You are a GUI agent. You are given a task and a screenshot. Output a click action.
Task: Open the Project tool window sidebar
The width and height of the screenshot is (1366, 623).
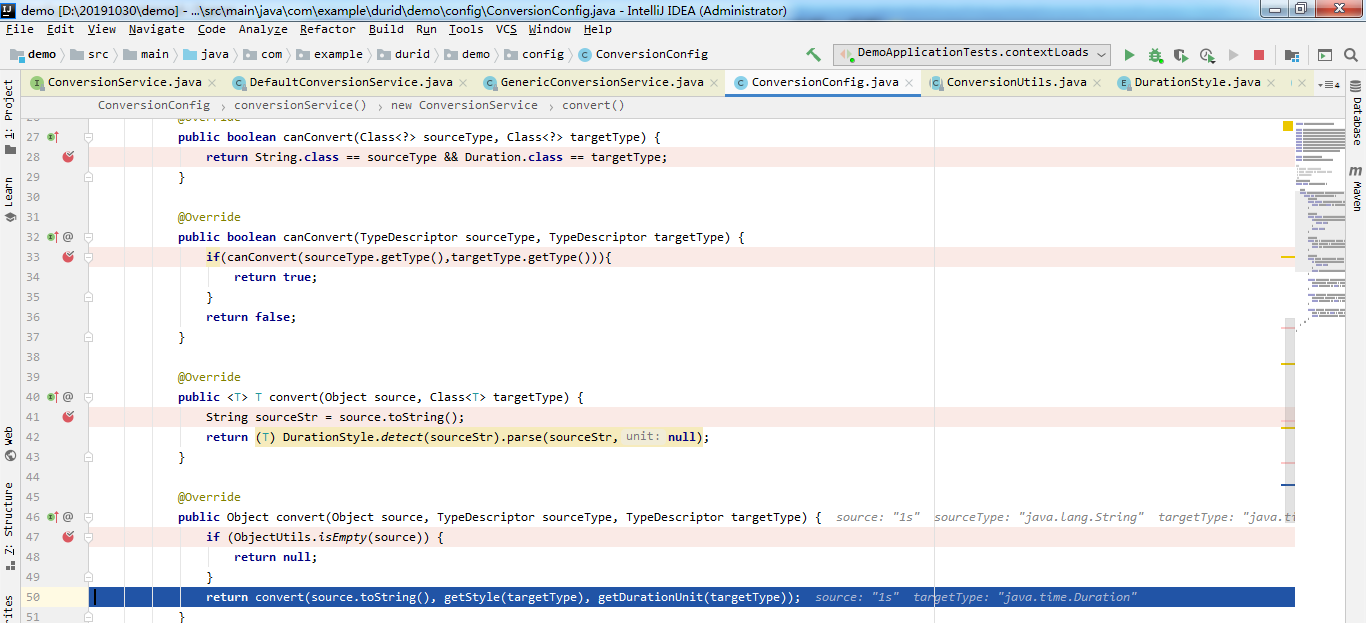pyautogui.click(x=9, y=116)
